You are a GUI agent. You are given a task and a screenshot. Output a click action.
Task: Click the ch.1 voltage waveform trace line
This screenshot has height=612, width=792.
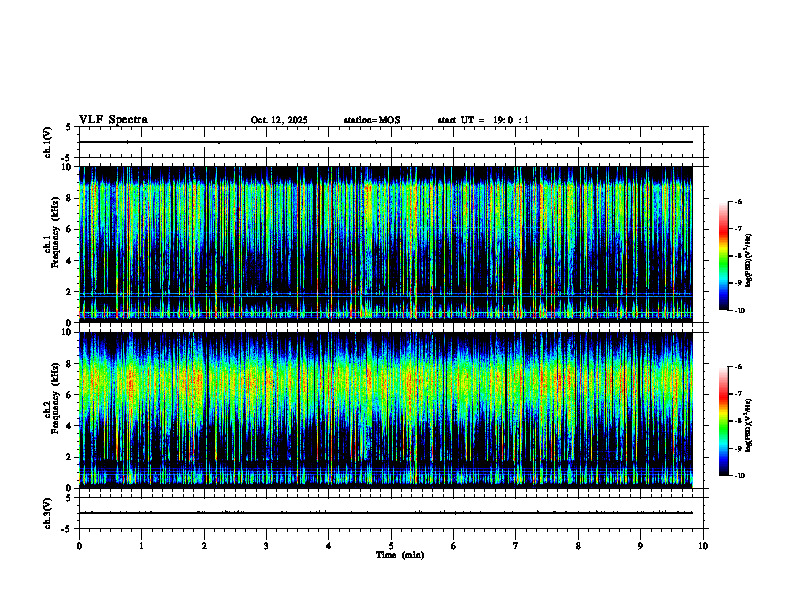(385, 142)
